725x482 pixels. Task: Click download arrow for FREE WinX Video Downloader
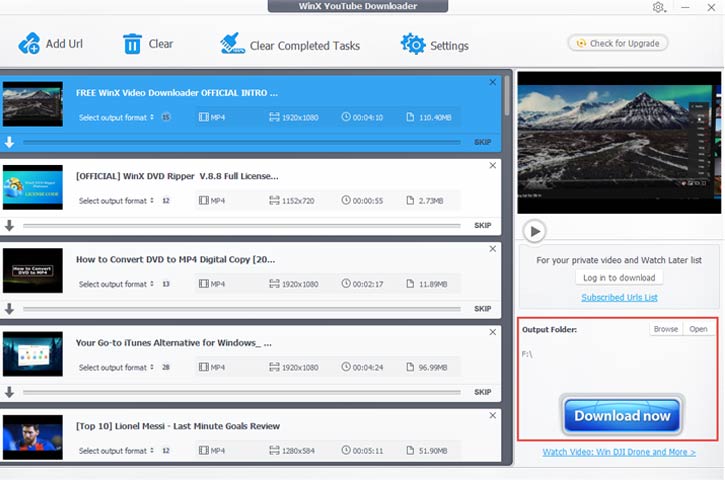point(9,142)
